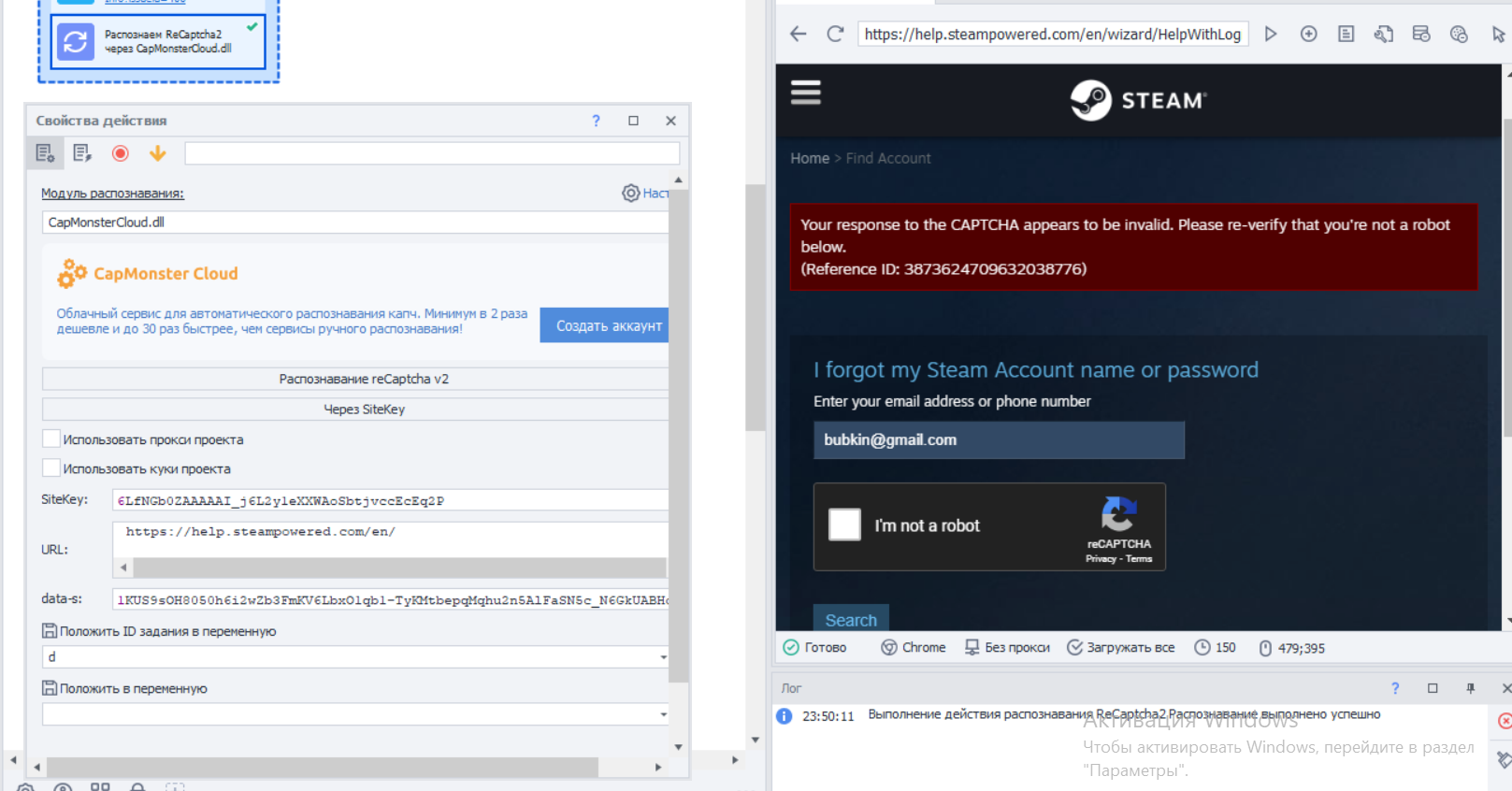The height and width of the screenshot is (791, 1512).
Task: Select the cursor pointer tool in browser toolbar
Action: [x=1498, y=34]
